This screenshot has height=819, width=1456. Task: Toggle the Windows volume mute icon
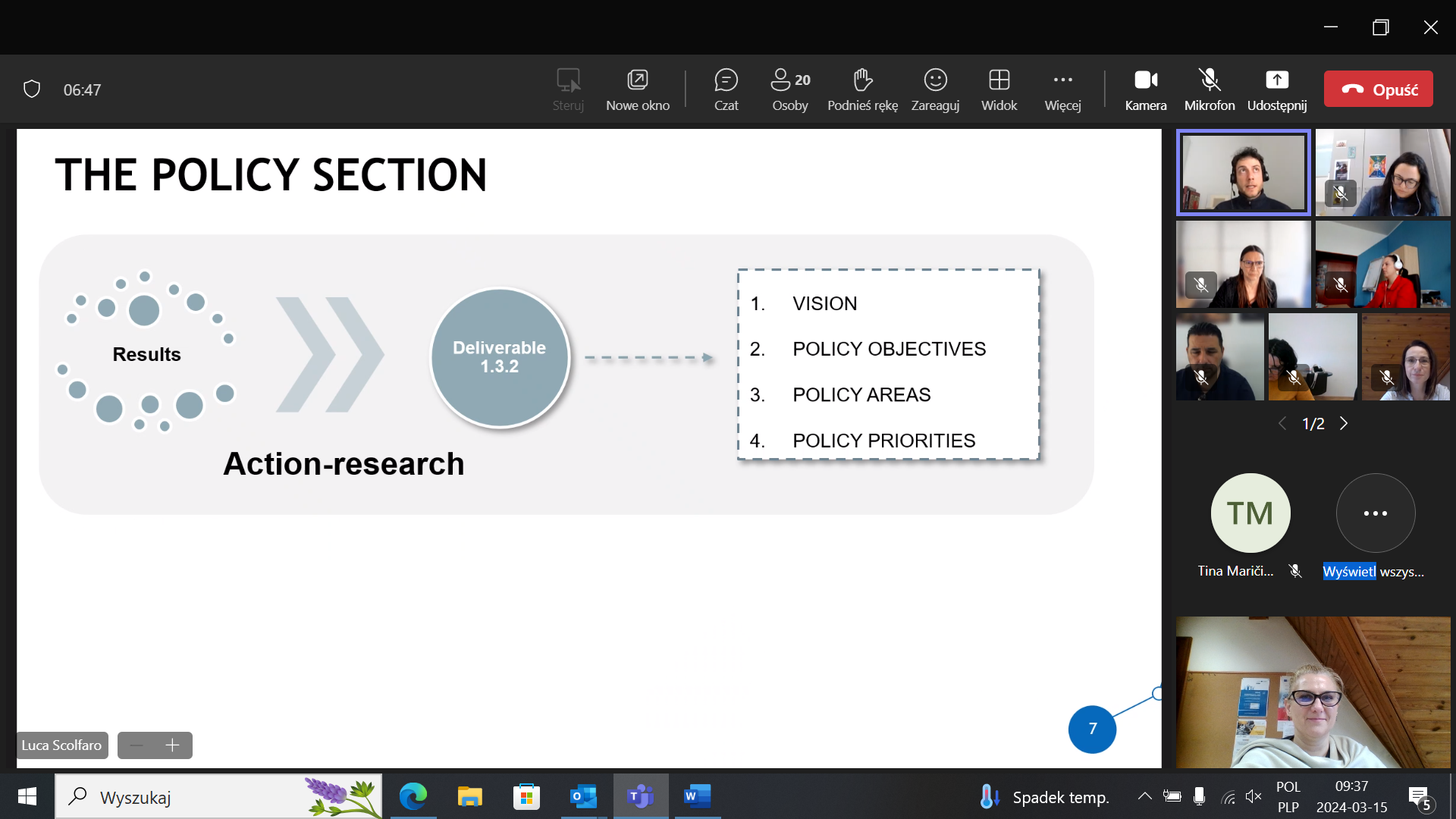point(1253,796)
